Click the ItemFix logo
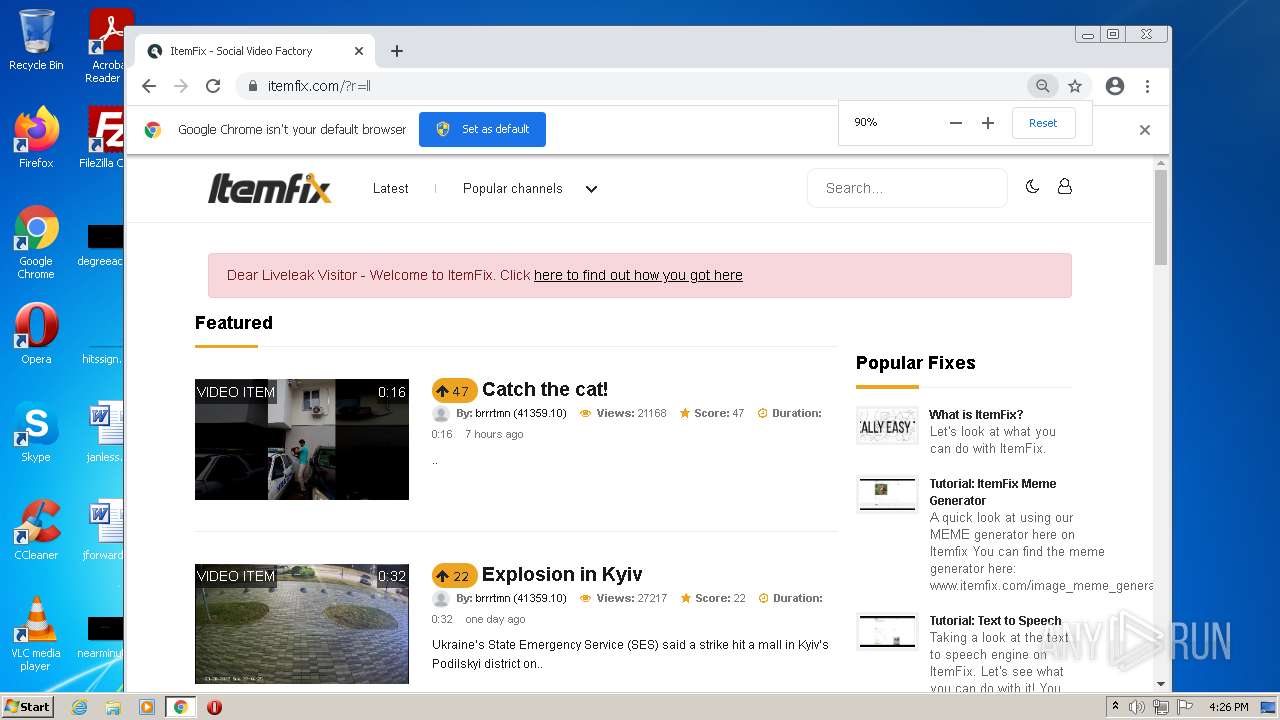Viewport: 1280px width, 720px height. (x=269, y=188)
